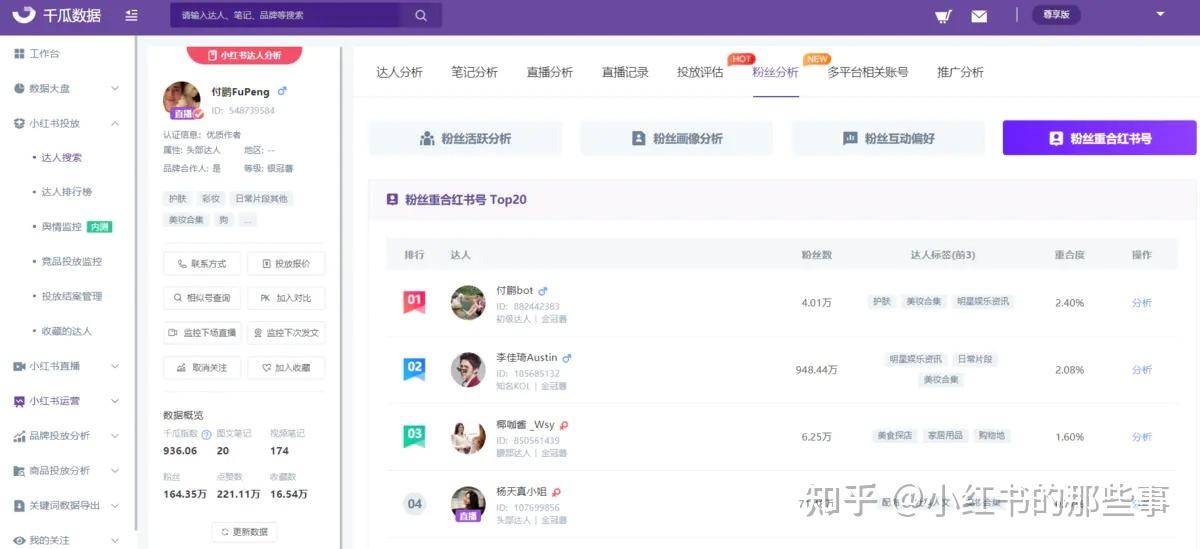Open 付鹏FuPeng profile avatar

[x=182, y=100]
